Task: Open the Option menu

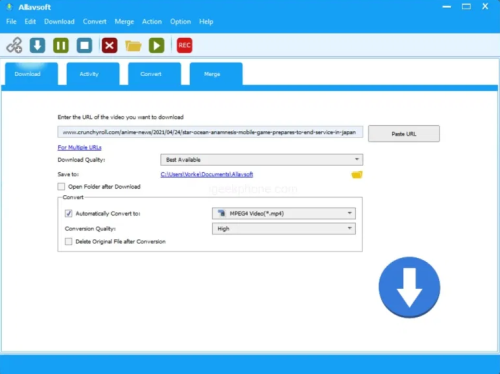Action: [x=180, y=22]
